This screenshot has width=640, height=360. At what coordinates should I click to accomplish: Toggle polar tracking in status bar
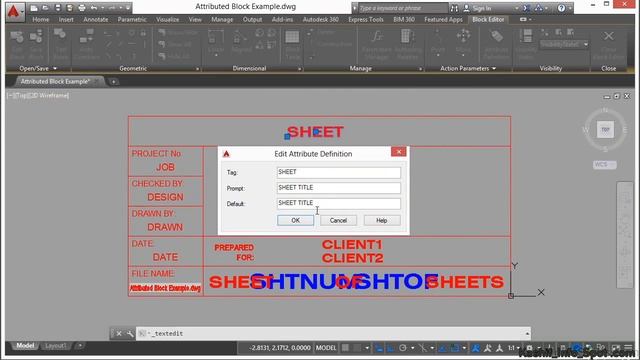pos(403,348)
